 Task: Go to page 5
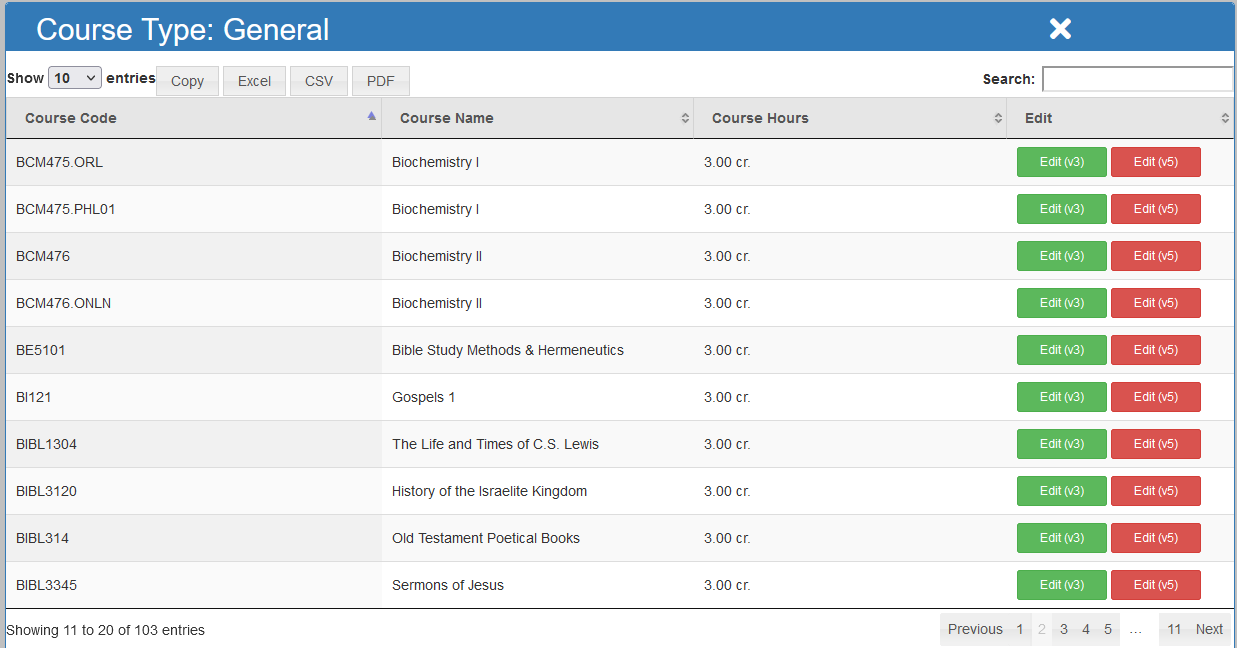click(x=1108, y=629)
